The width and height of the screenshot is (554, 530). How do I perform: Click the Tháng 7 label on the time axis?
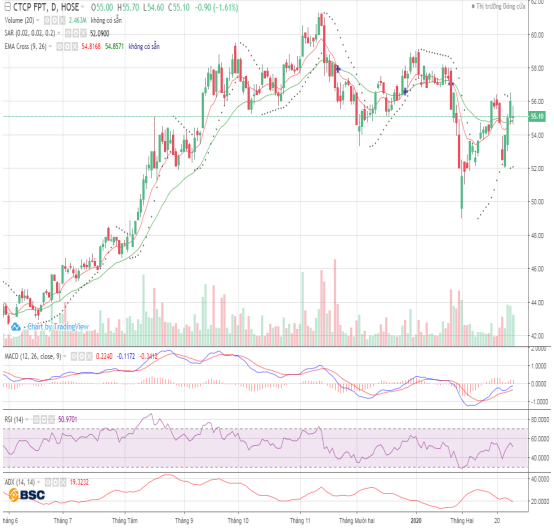point(63,520)
